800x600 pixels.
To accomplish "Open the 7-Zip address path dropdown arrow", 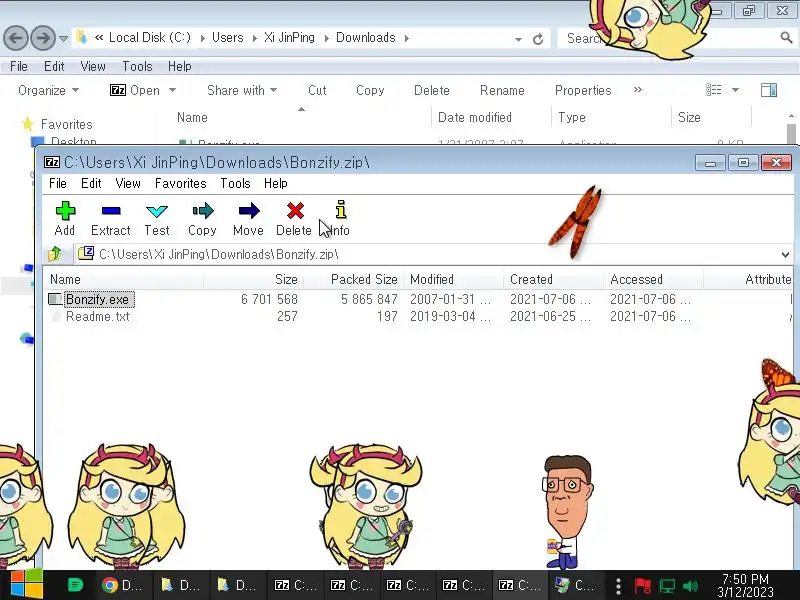I will point(785,254).
